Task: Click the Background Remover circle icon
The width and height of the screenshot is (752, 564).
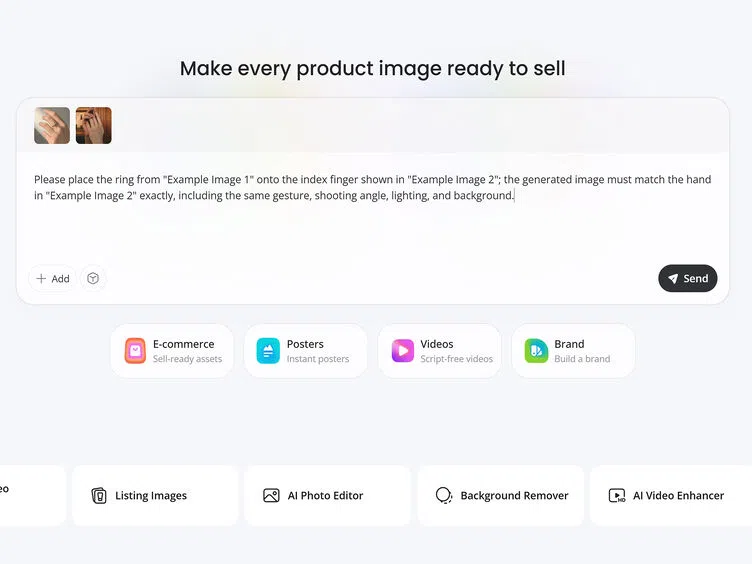Action: point(444,495)
